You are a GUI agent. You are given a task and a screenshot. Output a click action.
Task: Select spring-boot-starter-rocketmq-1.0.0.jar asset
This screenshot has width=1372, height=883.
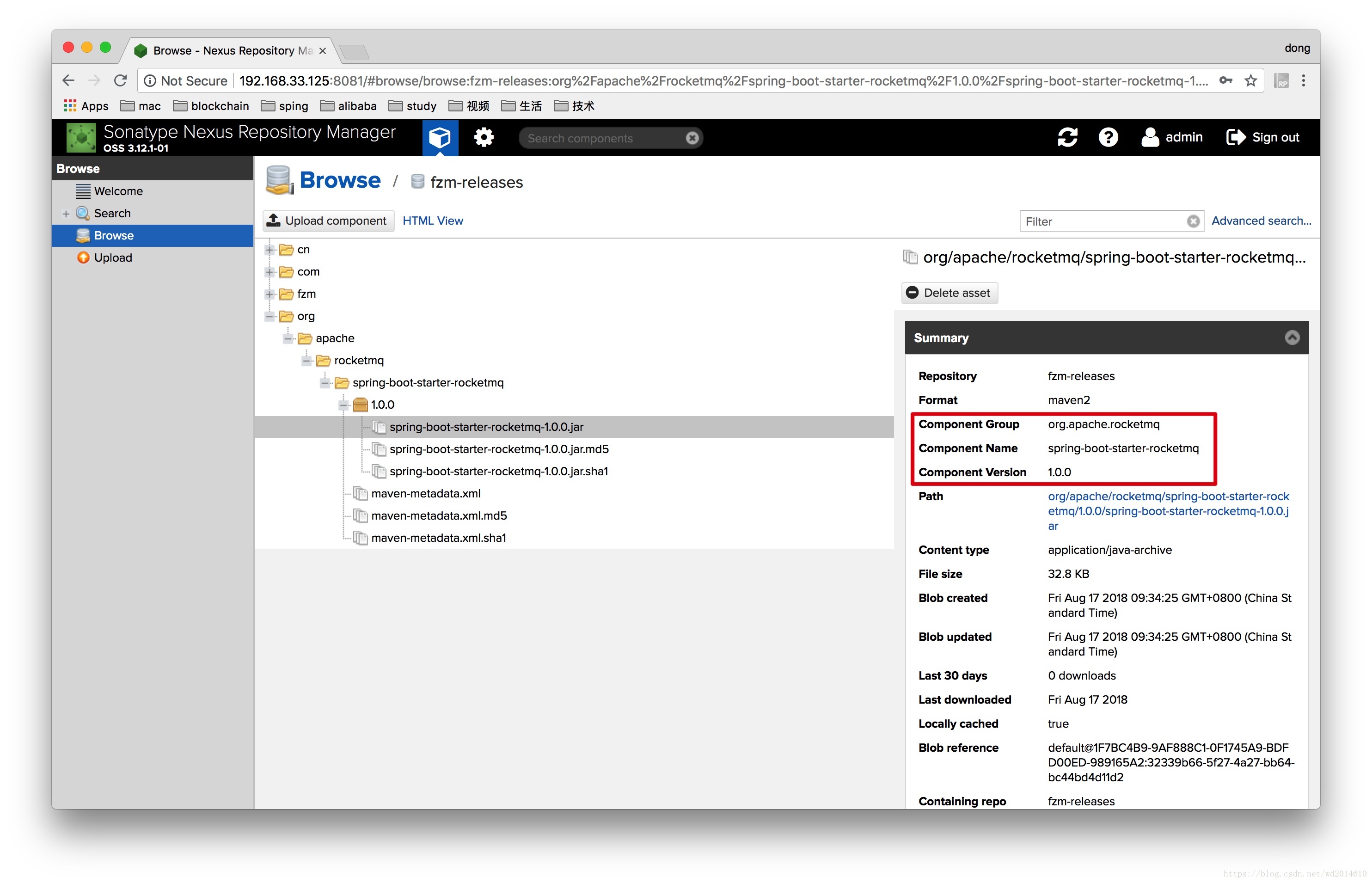click(x=486, y=427)
